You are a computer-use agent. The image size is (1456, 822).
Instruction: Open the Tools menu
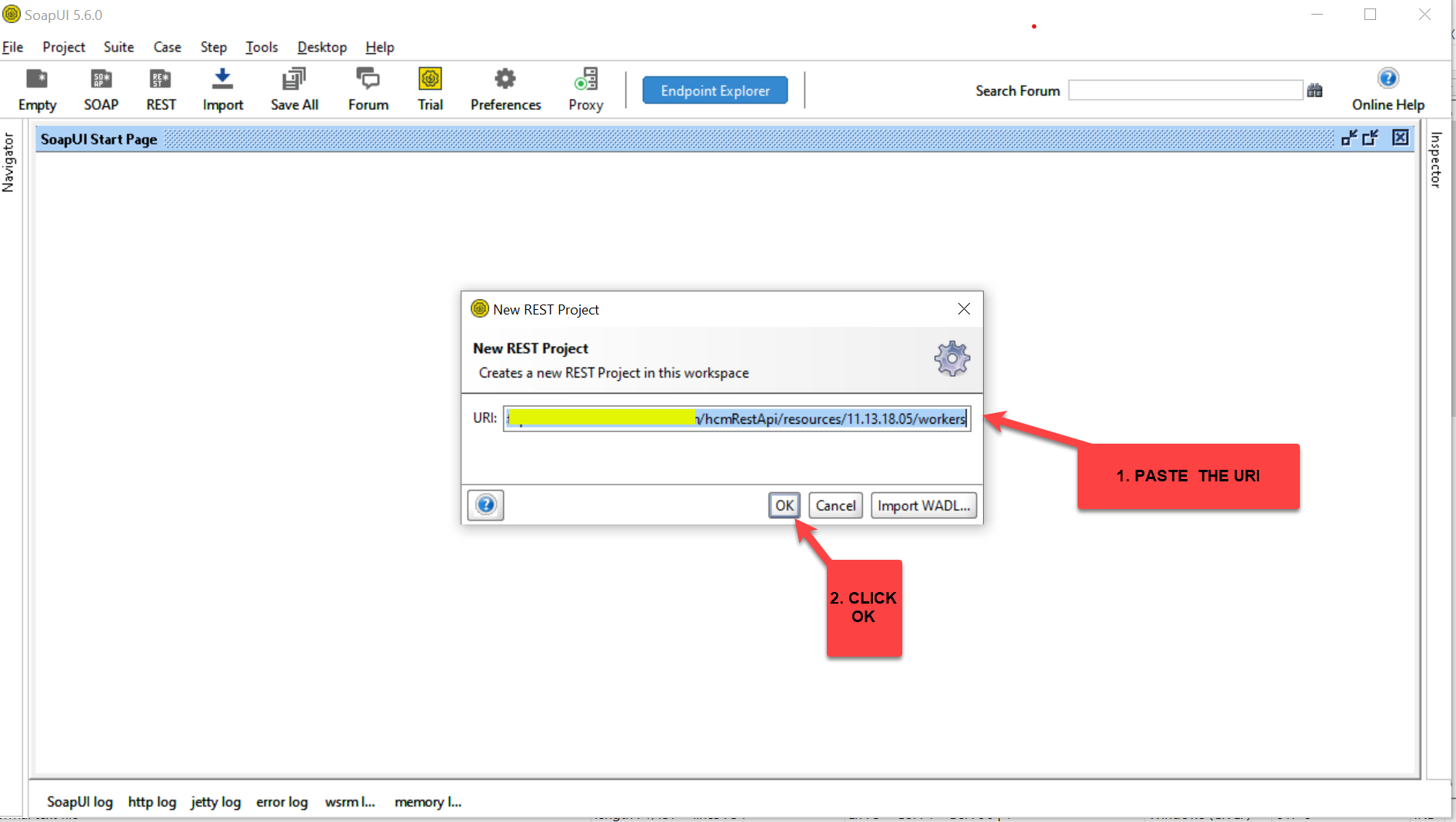click(262, 47)
